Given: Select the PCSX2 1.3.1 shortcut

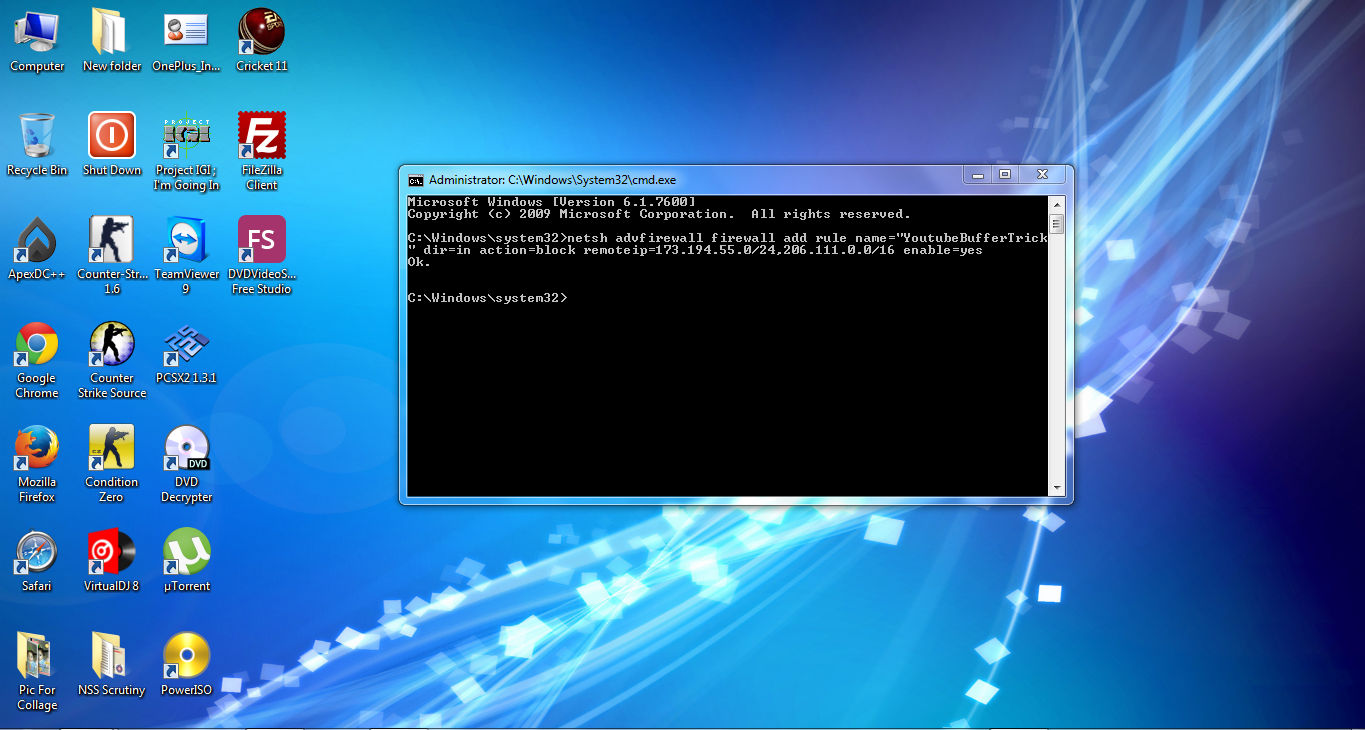Looking at the screenshot, I should click(x=186, y=353).
